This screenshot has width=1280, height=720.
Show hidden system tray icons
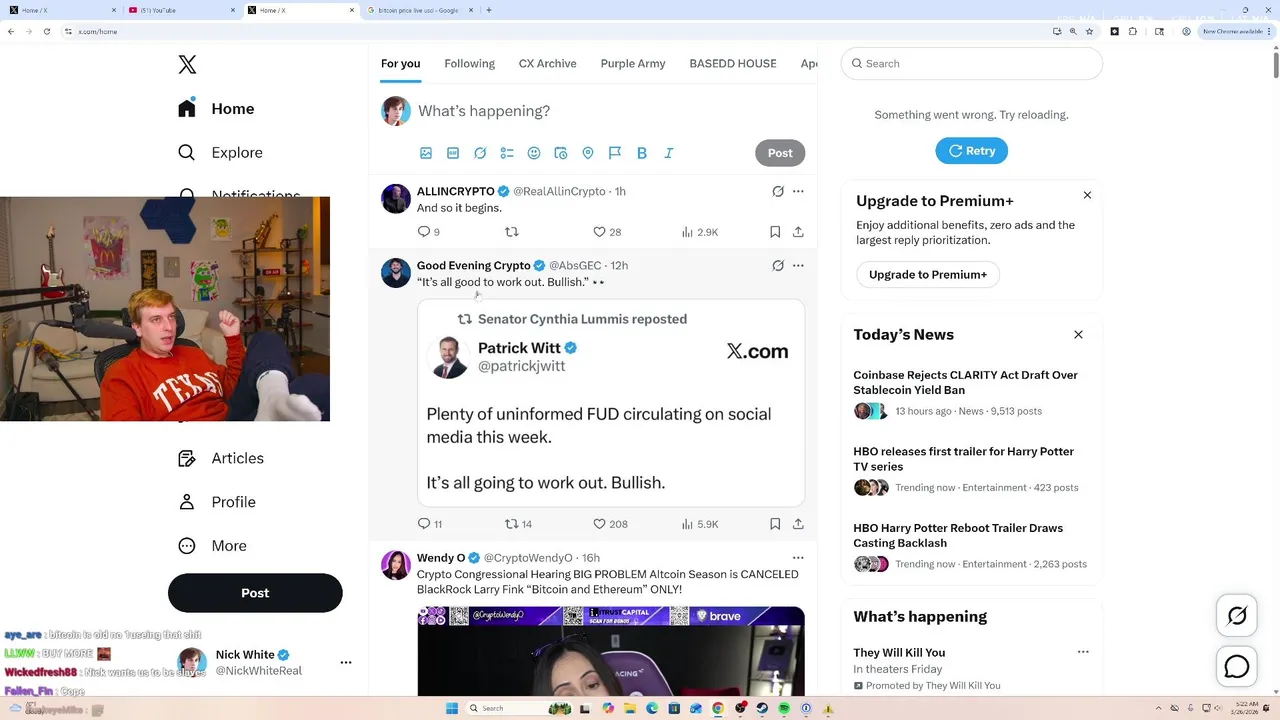coord(1158,708)
